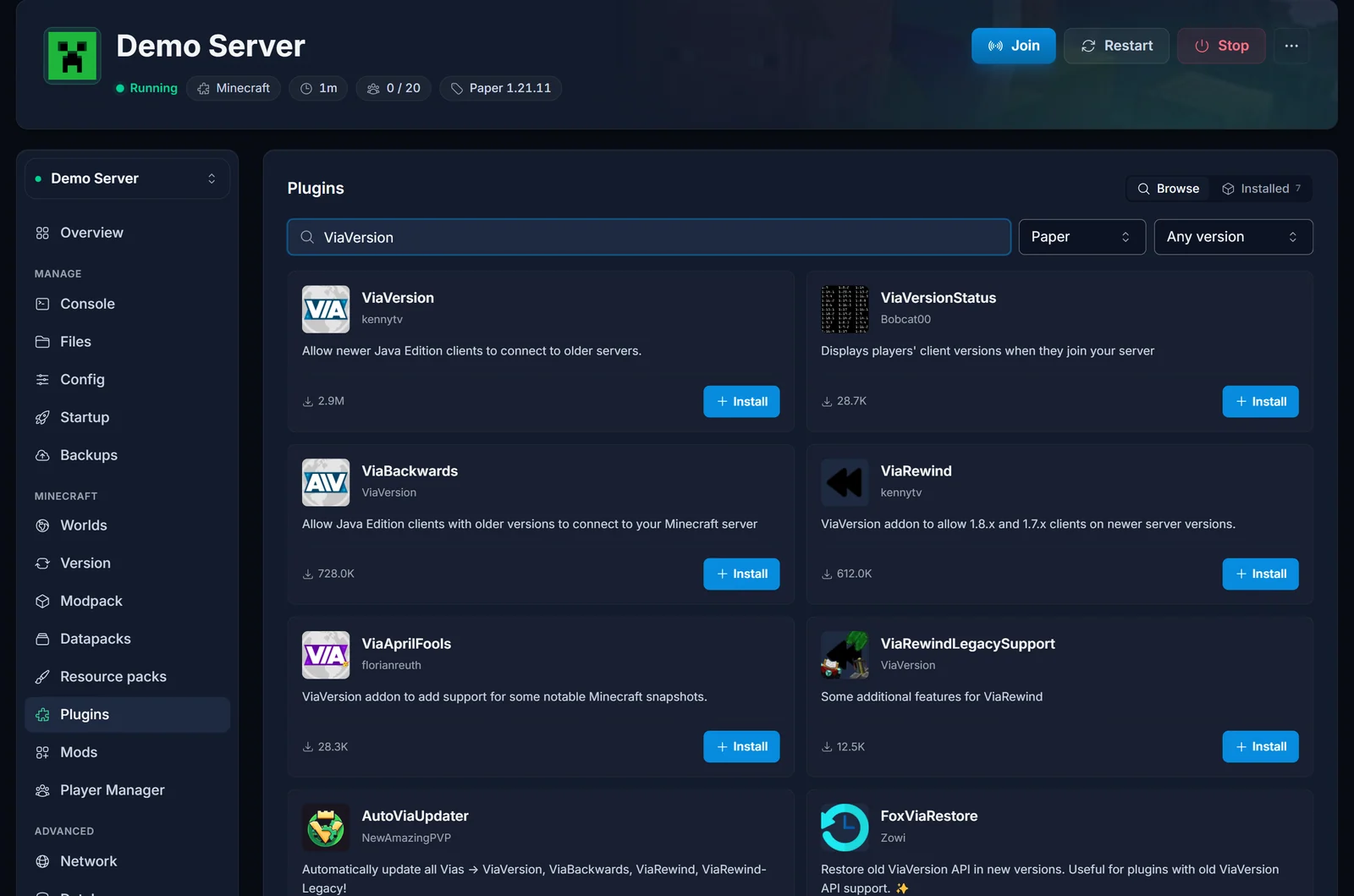Install the ViaVersion plugin
Image resolution: width=1354 pixels, height=896 pixels.
[x=741, y=402]
